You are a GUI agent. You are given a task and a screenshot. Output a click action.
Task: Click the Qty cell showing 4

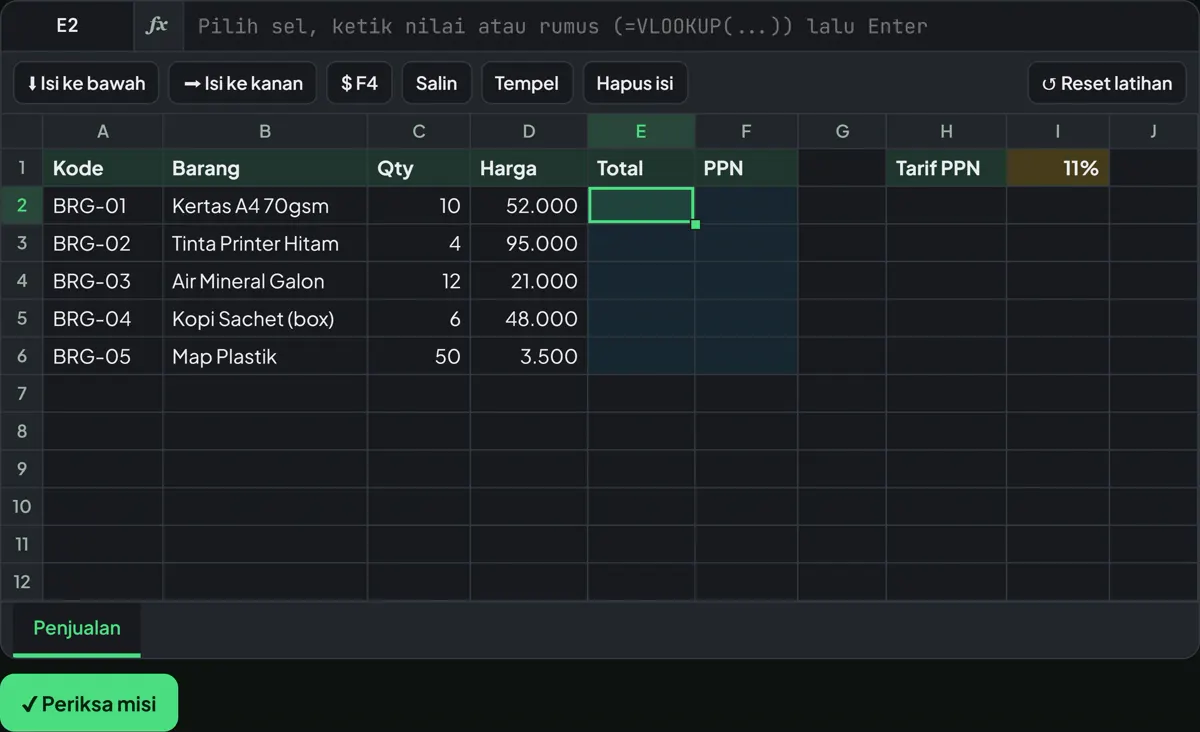[x=419, y=243]
